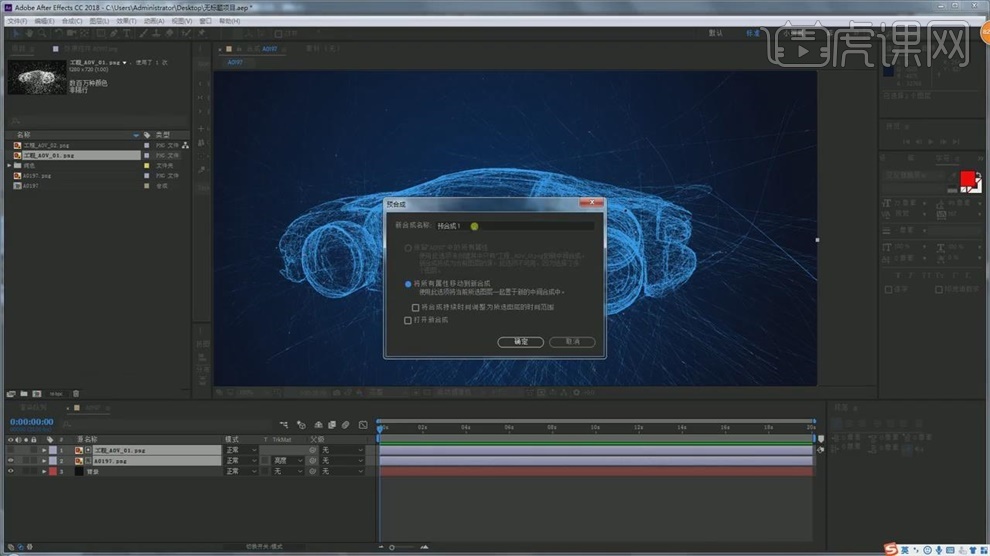Click new folder icon in project panel
Image resolution: width=990 pixels, height=556 pixels.
[23, 393]
